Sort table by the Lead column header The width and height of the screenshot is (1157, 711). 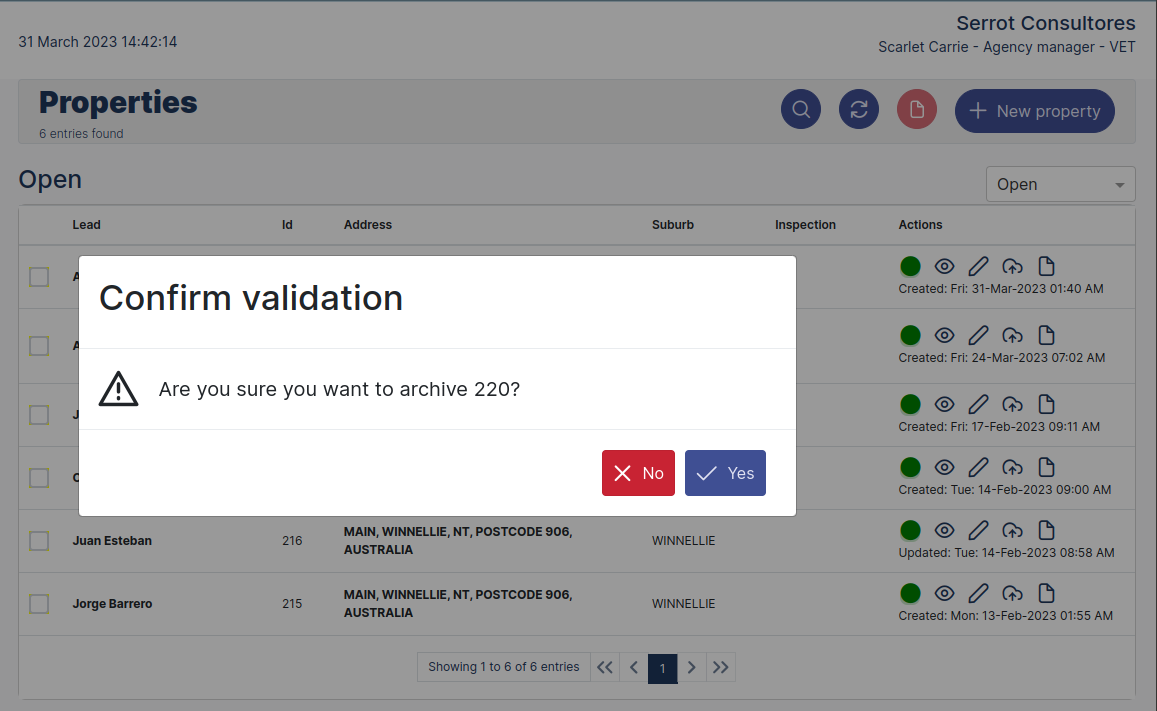[x=86, y=225]
